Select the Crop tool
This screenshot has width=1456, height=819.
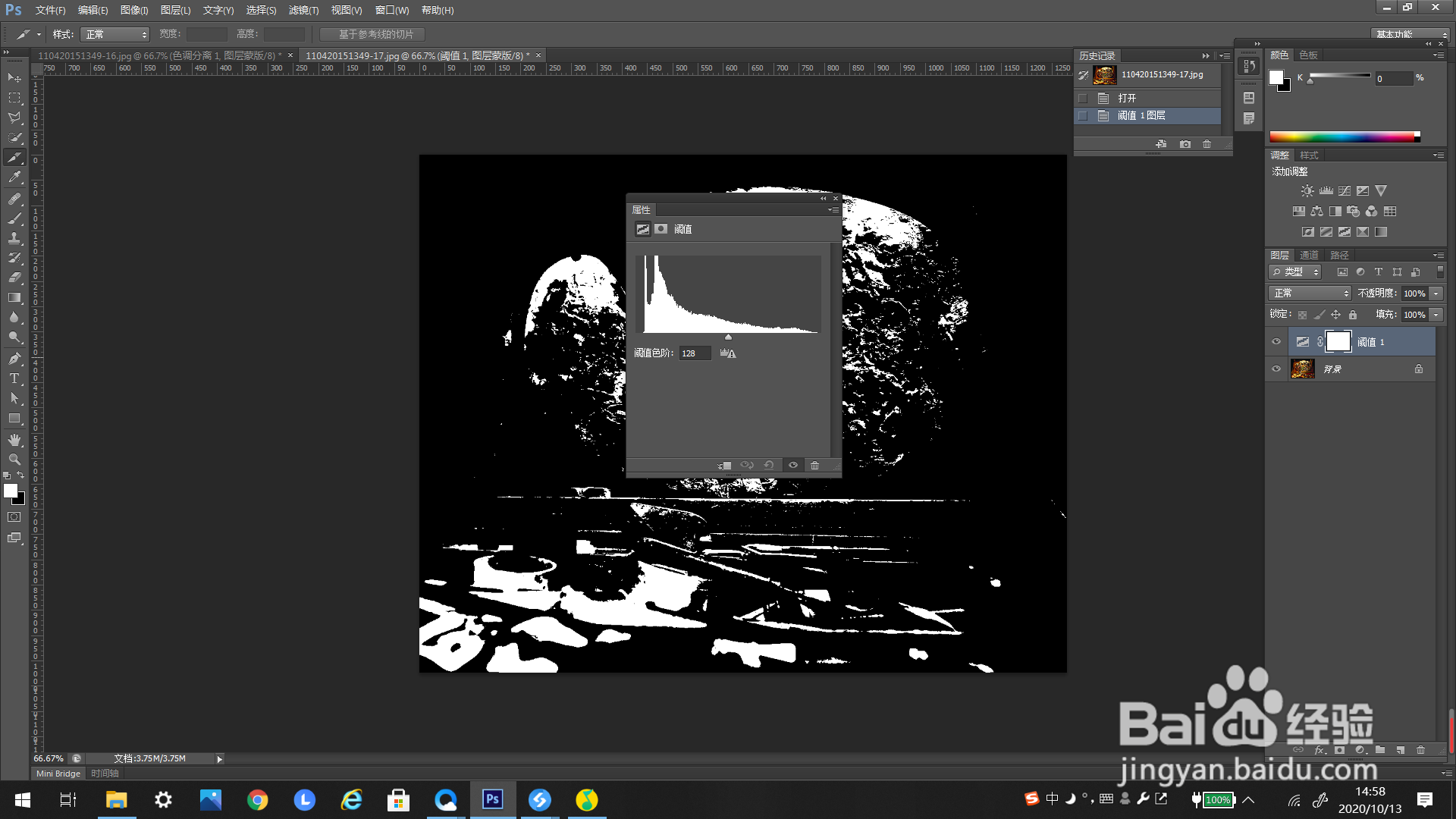click(x=14, y=157)
